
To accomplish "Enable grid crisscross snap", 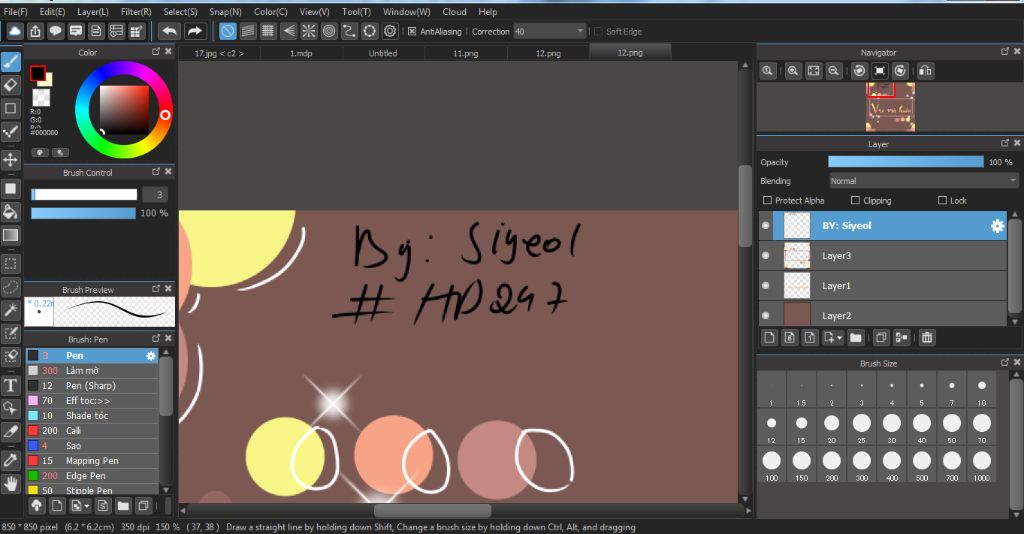I will (x=268, y=31).
